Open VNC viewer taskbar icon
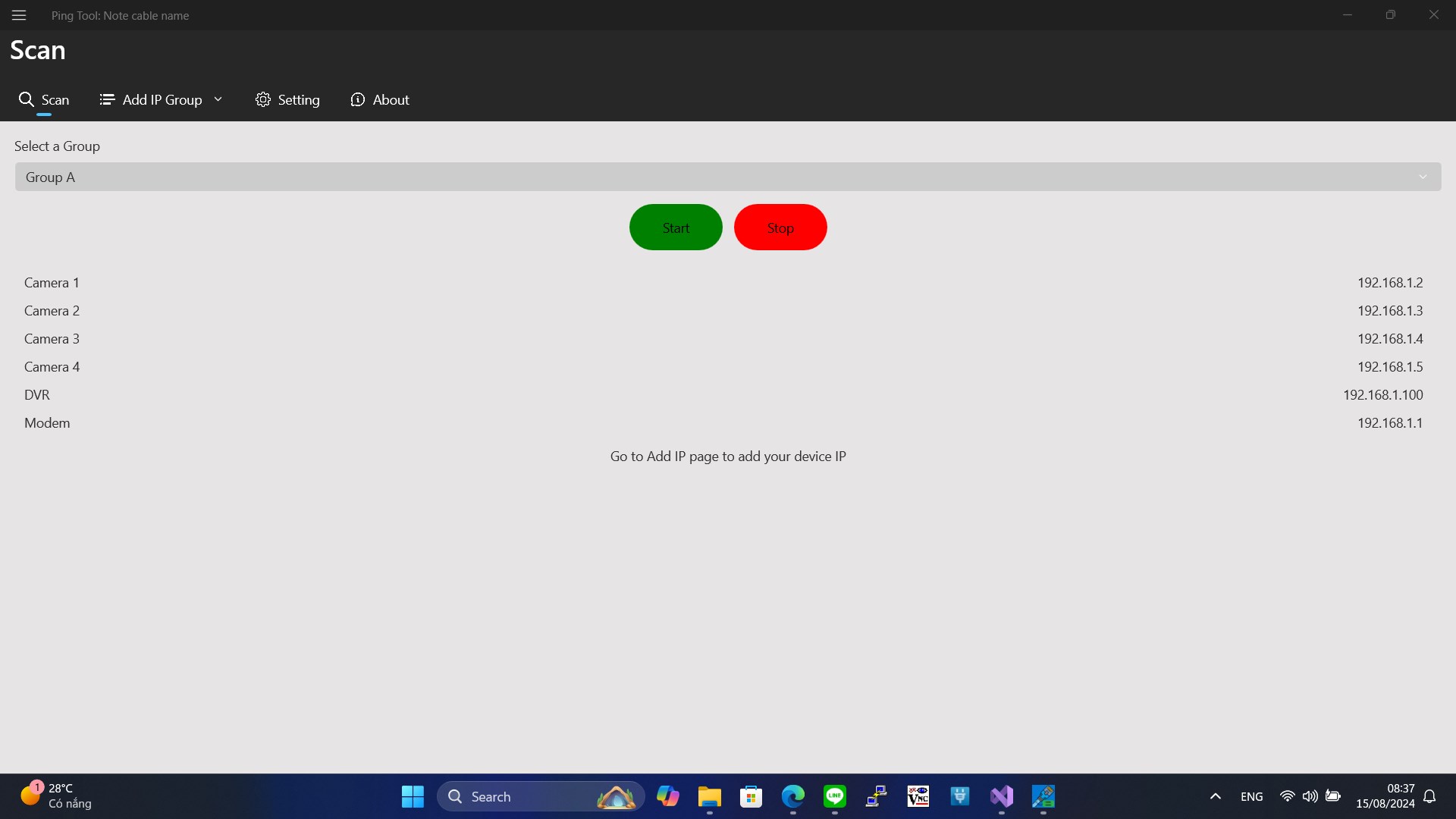This screenshot has height=819, width=1456. pos(918,796)
